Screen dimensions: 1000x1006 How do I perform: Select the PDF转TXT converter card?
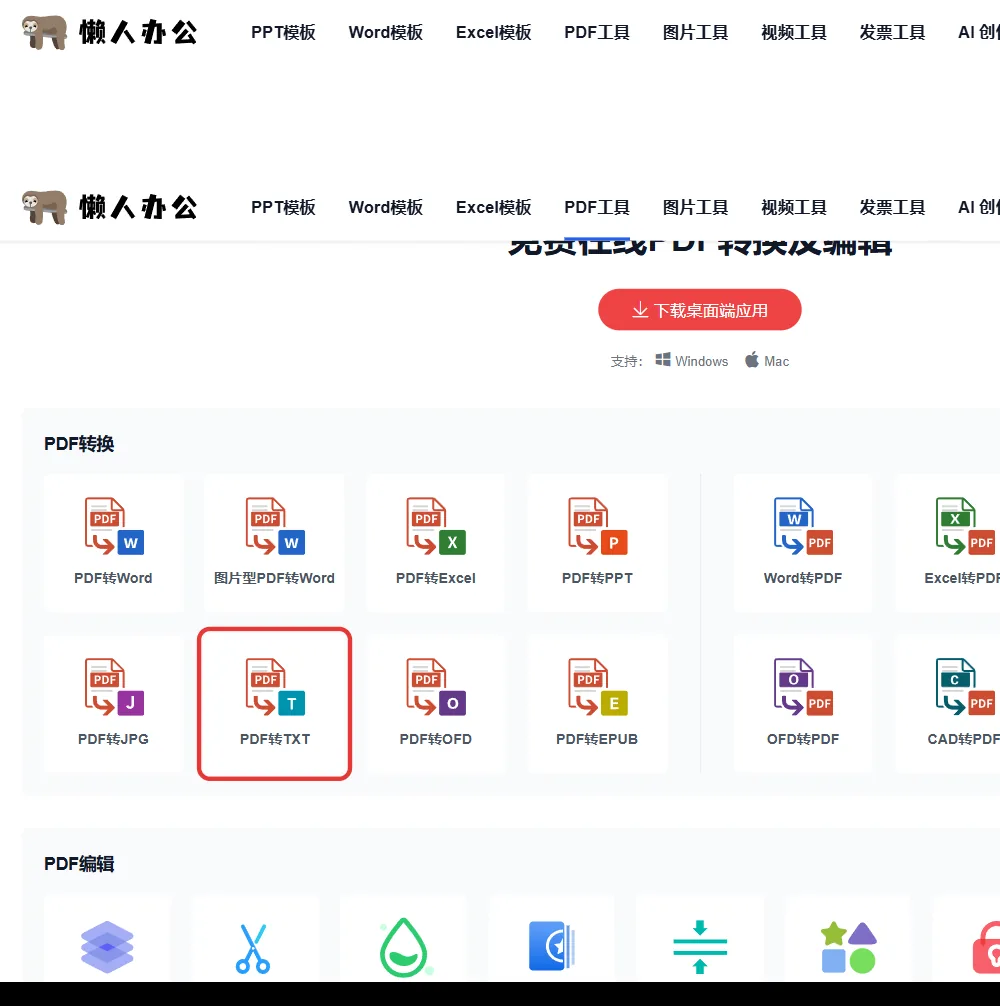(x=275, y=703)
